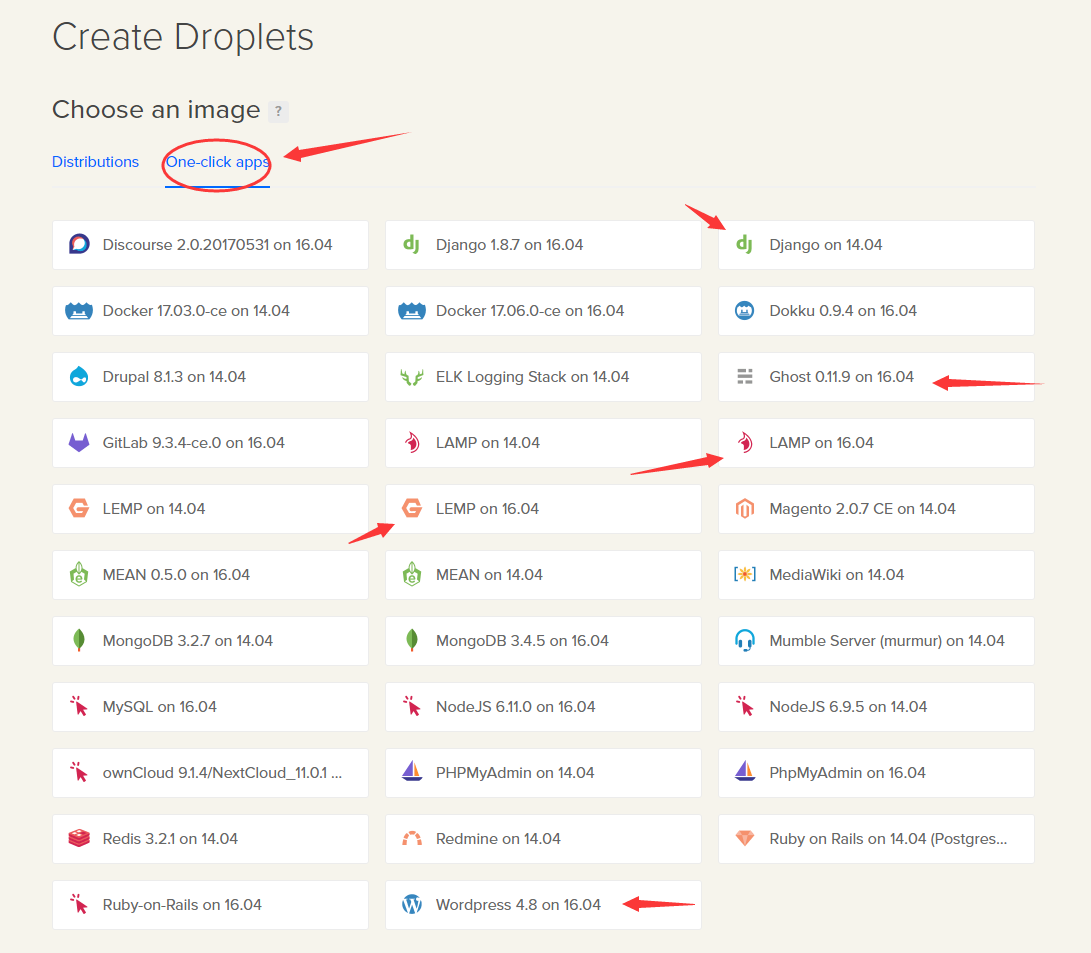Screen dimensions: 1091x953
Task: Select MongoDB 3.4.5 on 16.04 text
Action: (x=522, y=641)
